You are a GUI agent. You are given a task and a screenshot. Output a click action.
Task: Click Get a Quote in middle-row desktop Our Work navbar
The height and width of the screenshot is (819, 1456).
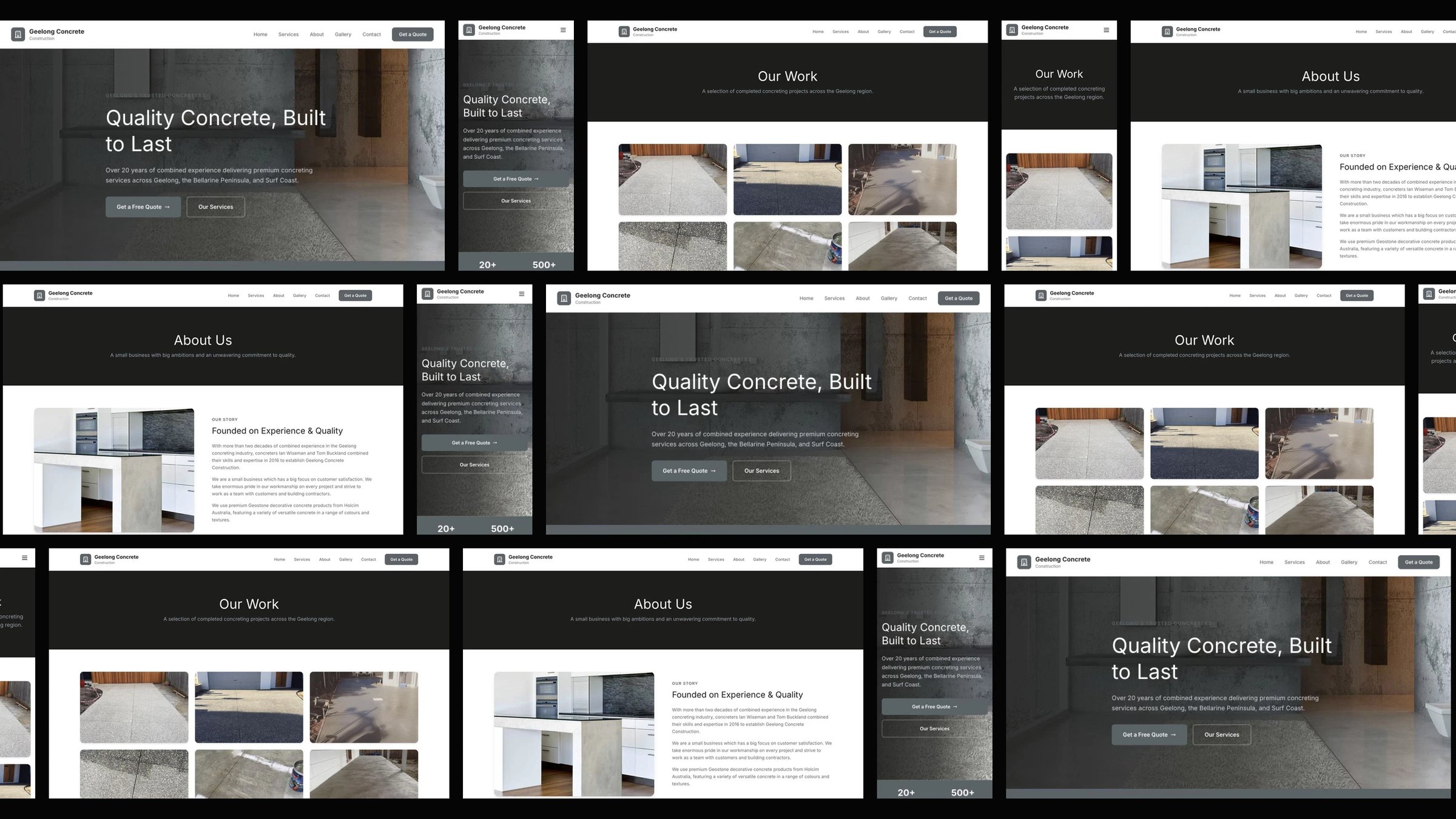[x=1357, y=295]
